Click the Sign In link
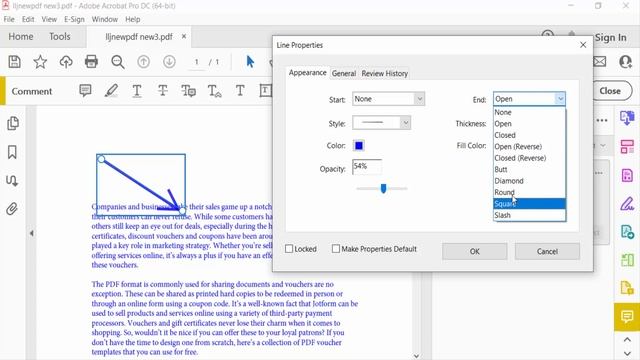Screen dimensions: 640x360 [610, 37]
